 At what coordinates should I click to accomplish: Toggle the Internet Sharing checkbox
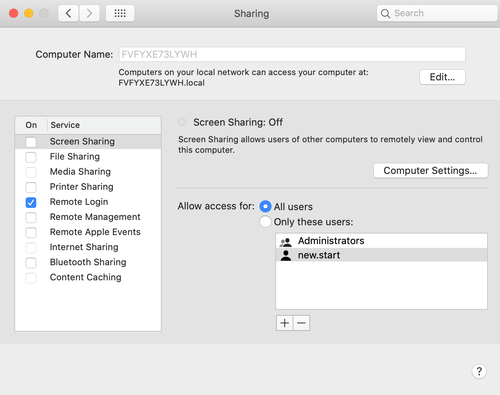click(31, 247)
